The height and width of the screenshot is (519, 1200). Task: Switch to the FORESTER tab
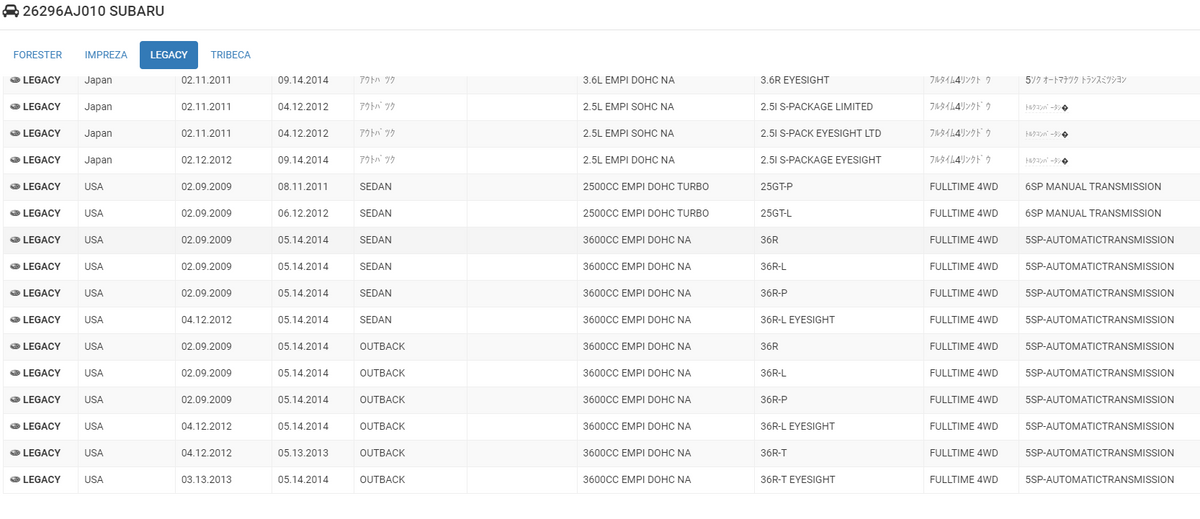[x=38, y=55]
